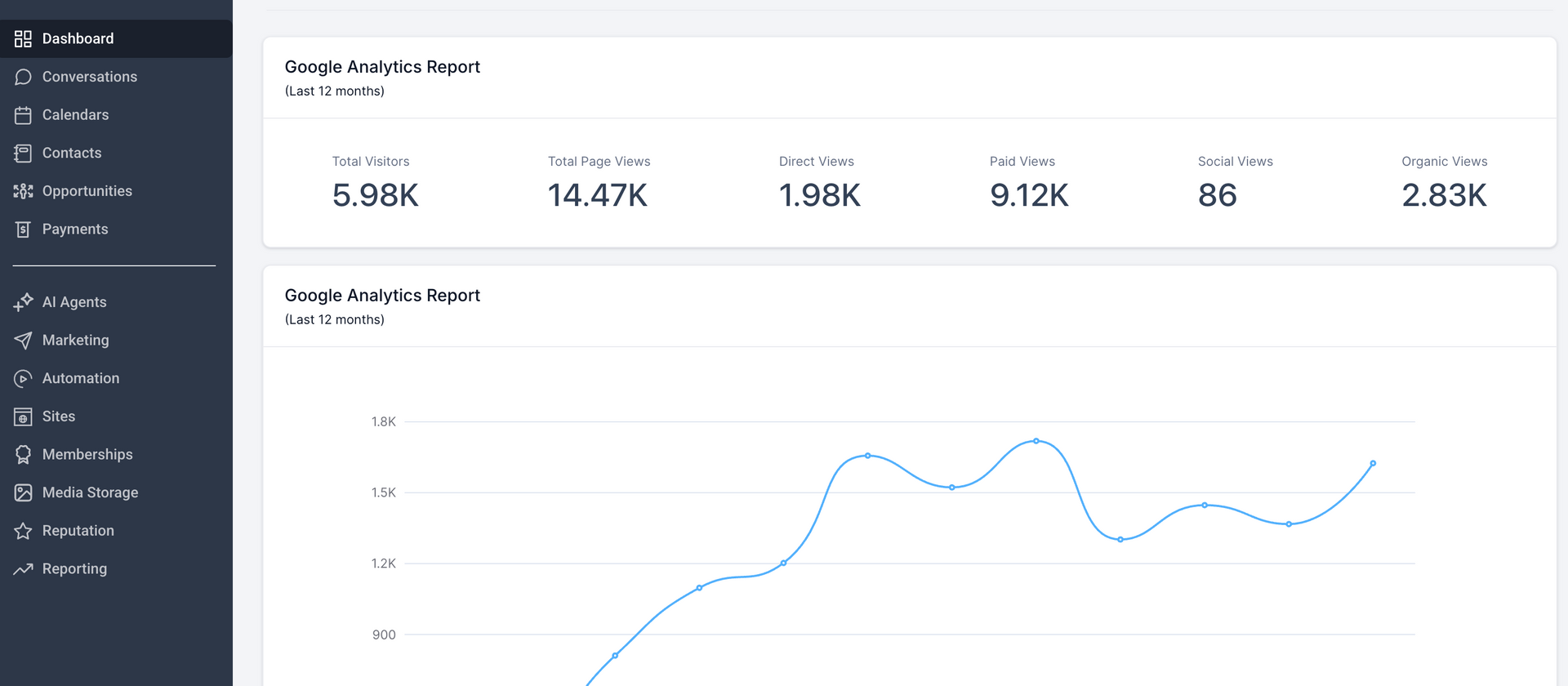The image size is (1568, 686).
Task: Go to Conversations in the sidebar
Action: click(x=116, y=77)
